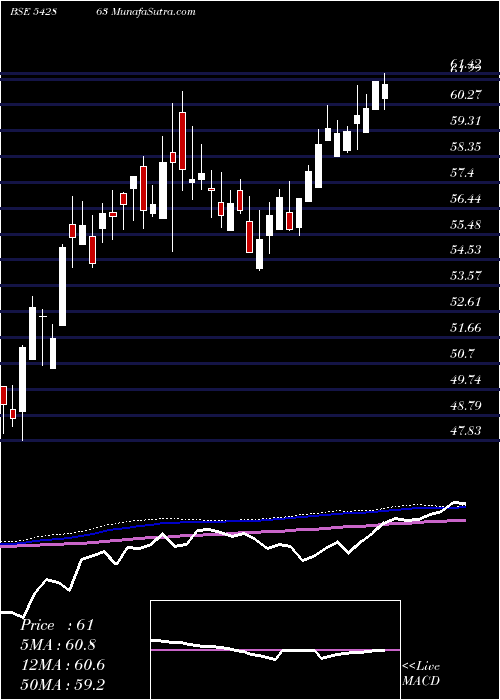Click the 59.31 price axis label
The image size is (500, 700).
click(466, 121)
